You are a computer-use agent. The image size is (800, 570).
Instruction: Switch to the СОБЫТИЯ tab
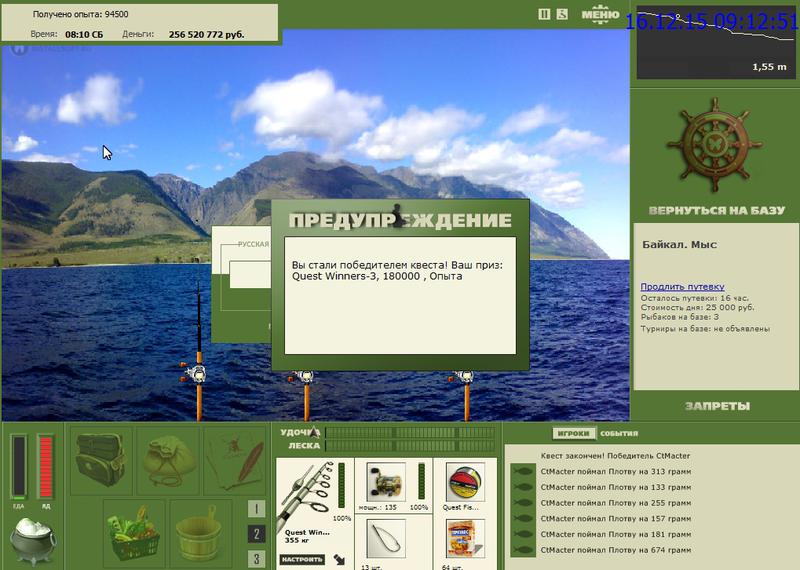(619, 433)
